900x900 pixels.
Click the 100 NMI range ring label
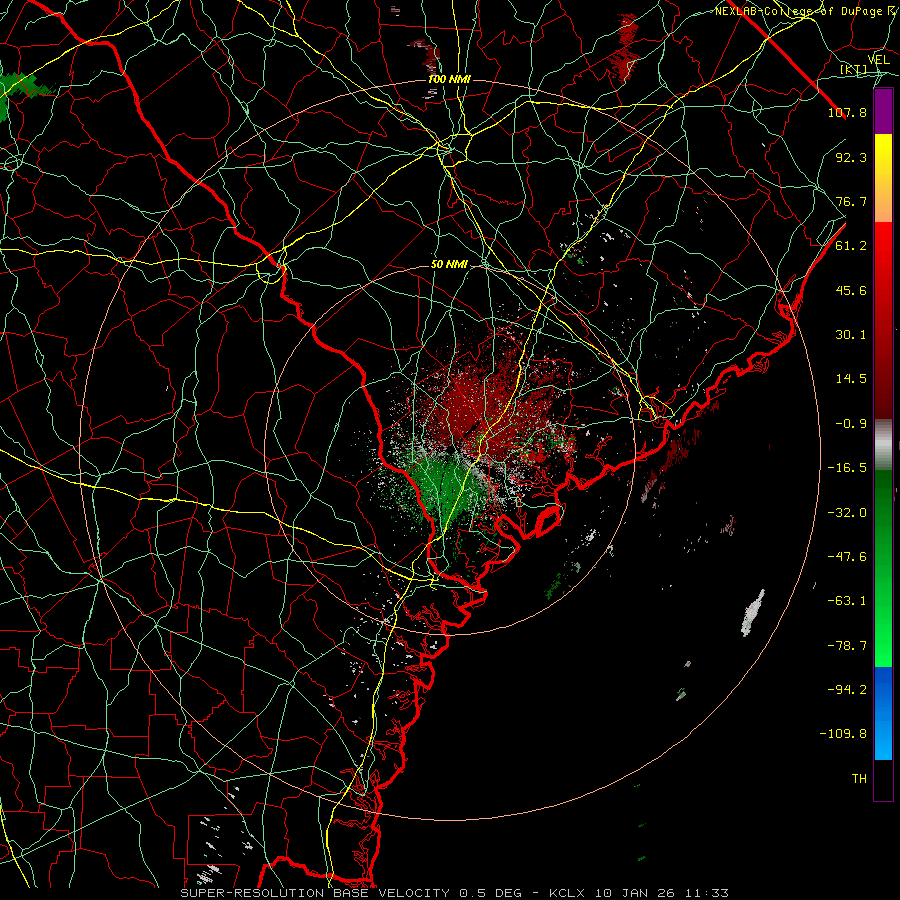(449, 79)
